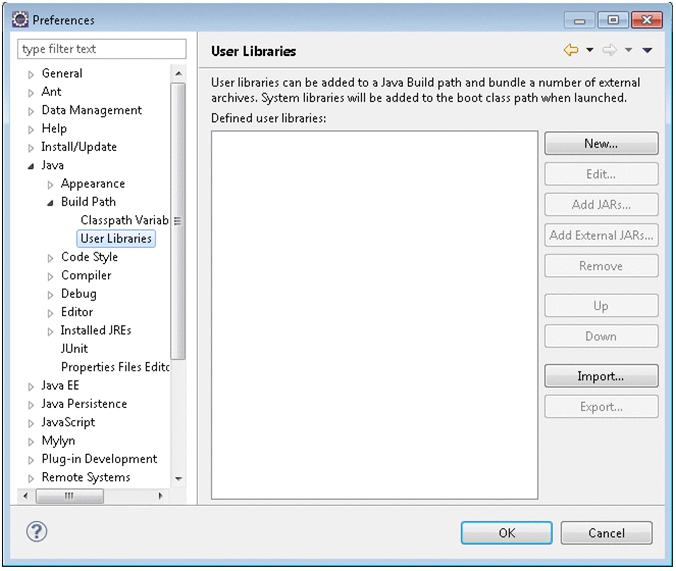Click the Preferences window title icon
676x571 pixels.
pos(20,20)
